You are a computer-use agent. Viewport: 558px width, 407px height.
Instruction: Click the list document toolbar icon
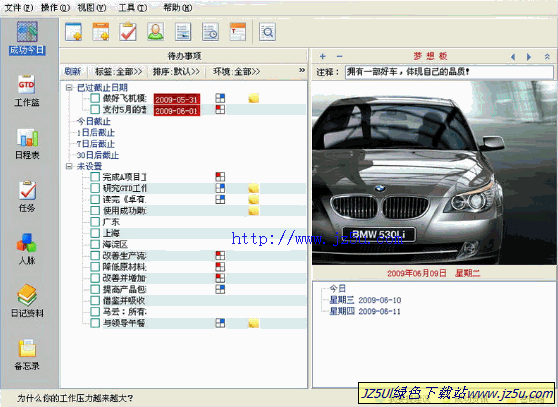(x=183, y=32)
